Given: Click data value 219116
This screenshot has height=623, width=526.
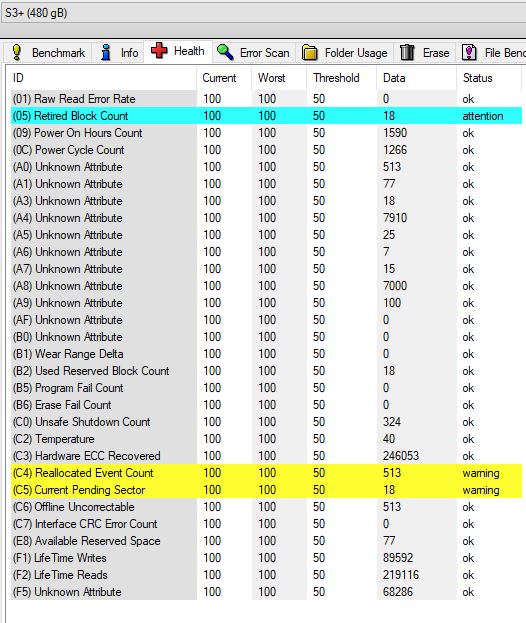Looking at the screenshot, I should pyautogui.click(x=401, y=575).
